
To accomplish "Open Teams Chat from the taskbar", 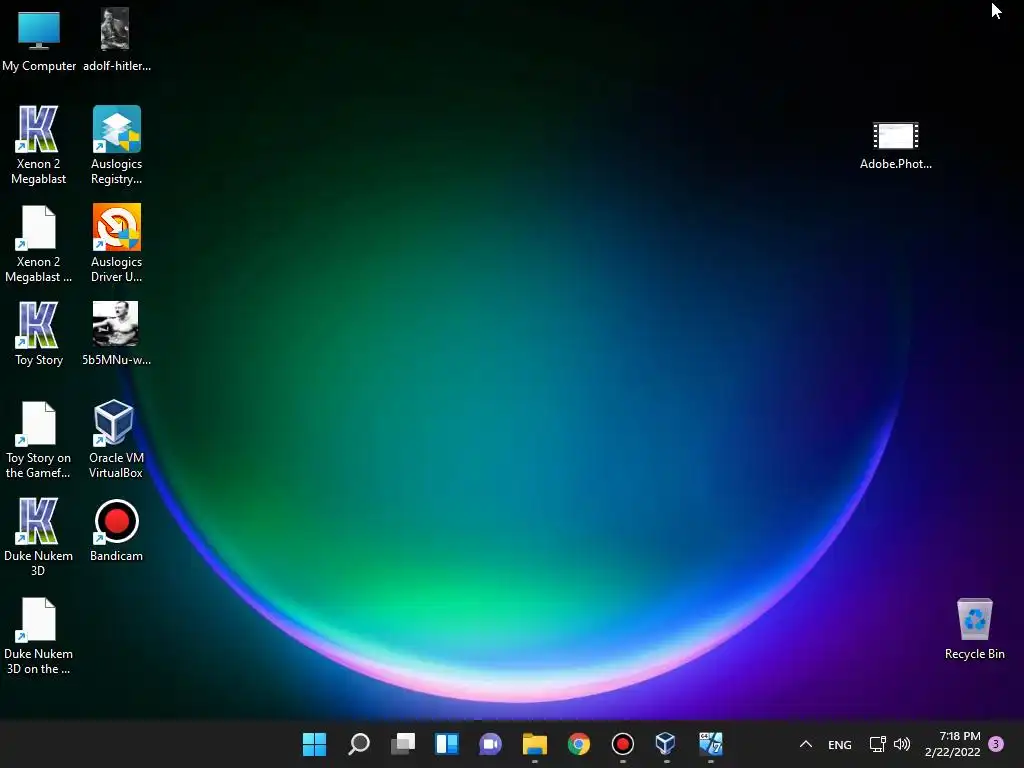I will point(490,744).
